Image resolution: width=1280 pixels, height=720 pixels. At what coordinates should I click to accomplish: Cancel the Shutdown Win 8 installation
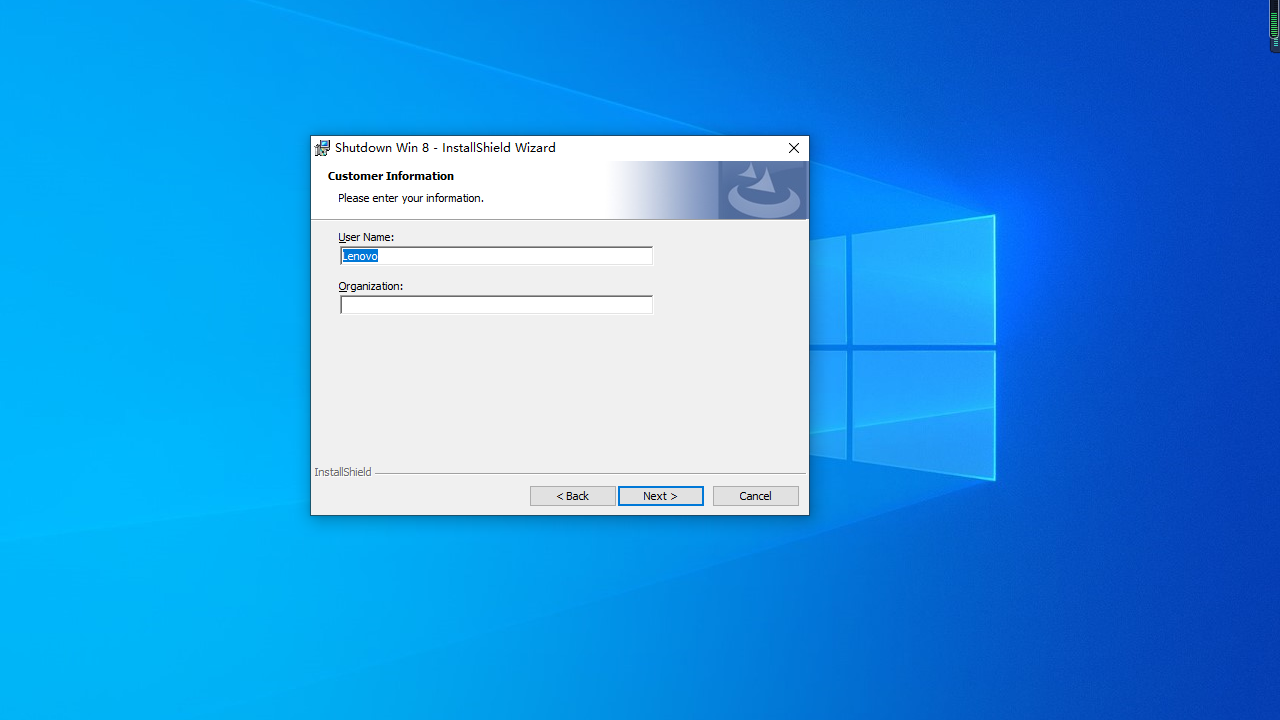coord(755,495)
